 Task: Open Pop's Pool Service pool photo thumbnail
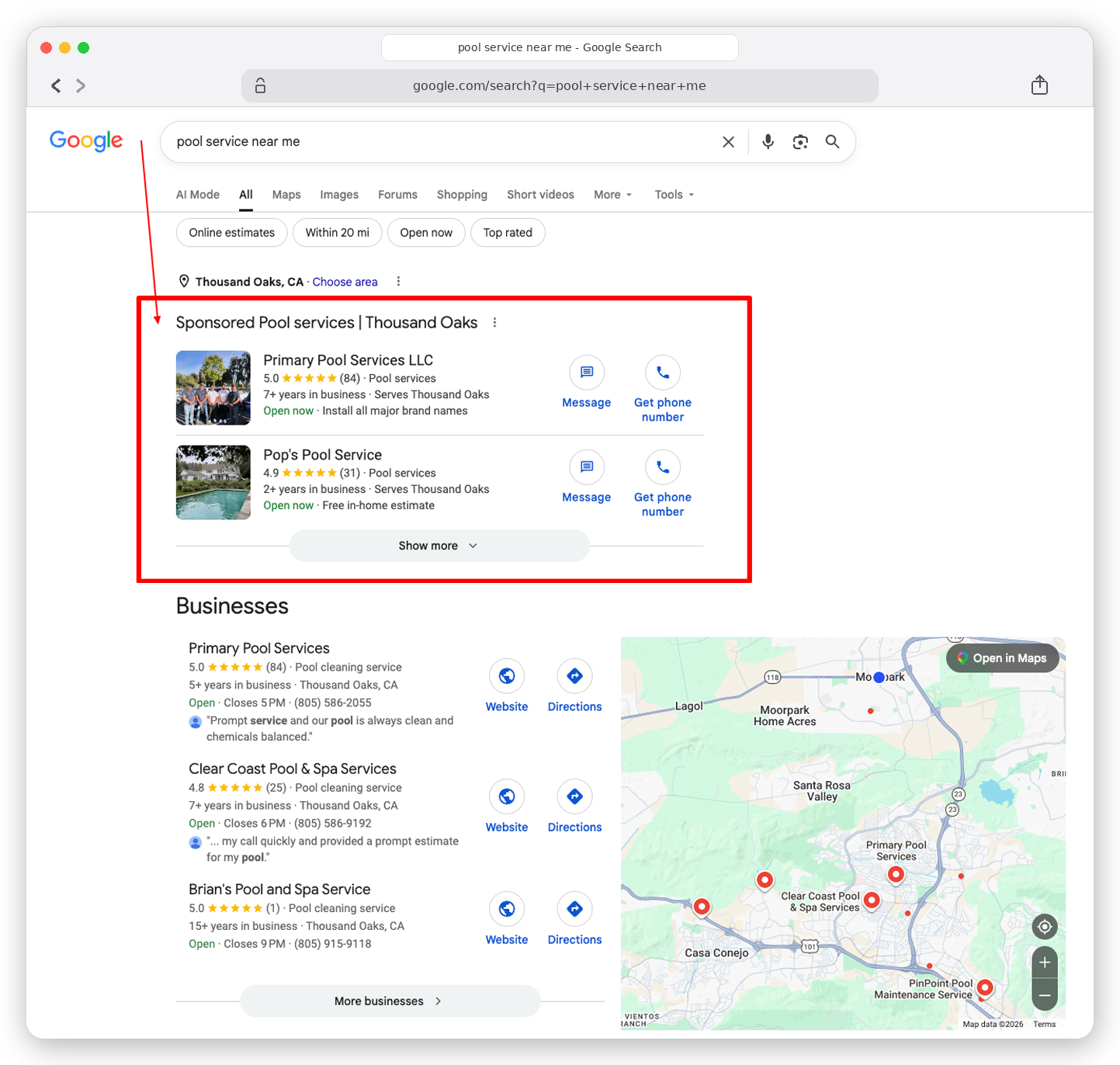[x=213, y=483]
